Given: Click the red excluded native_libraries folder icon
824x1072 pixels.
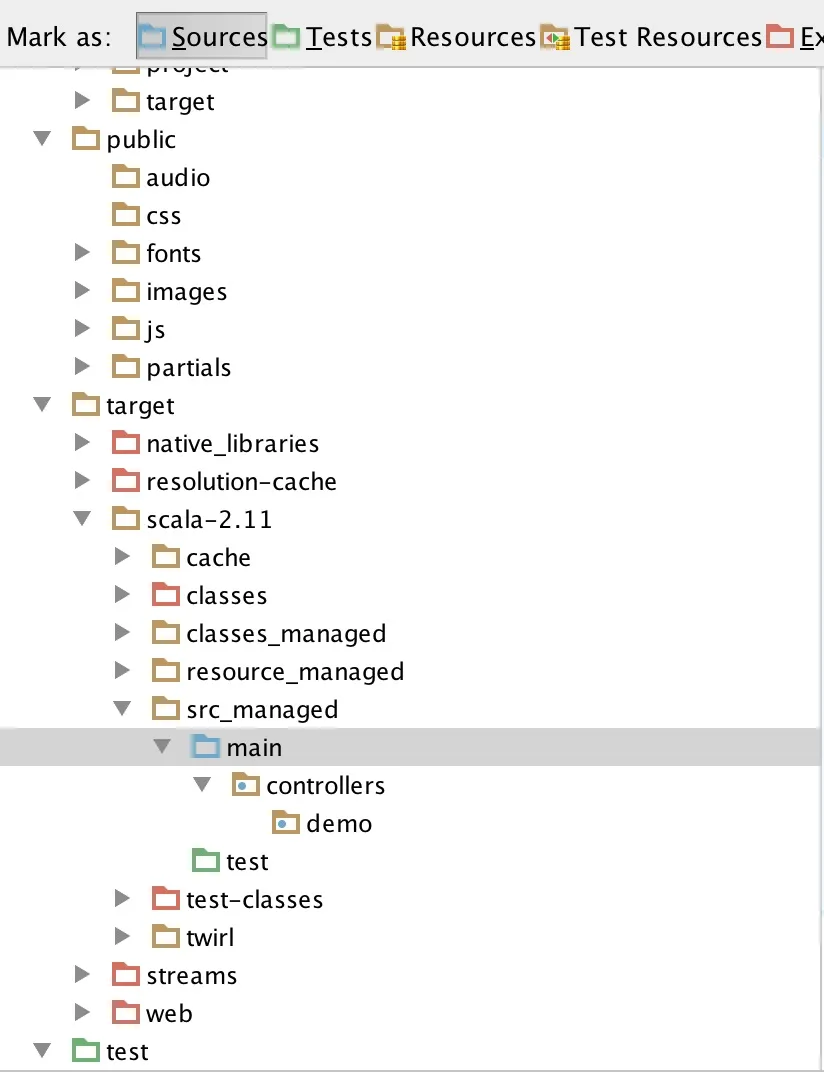Looking at the screenshot, I should (126, 442).
